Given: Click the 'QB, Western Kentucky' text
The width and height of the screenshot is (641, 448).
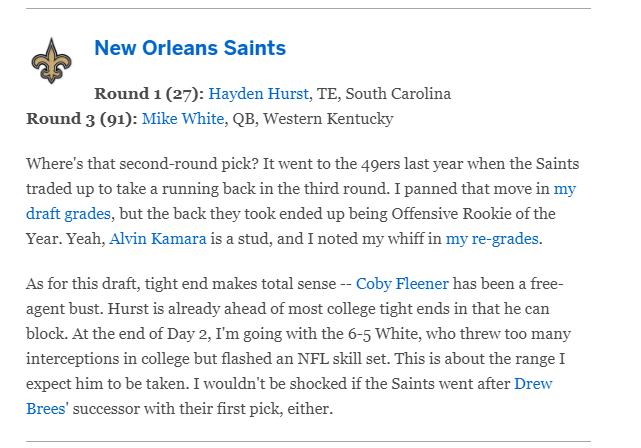Looking at the screenshot, I should coord(313,119).
